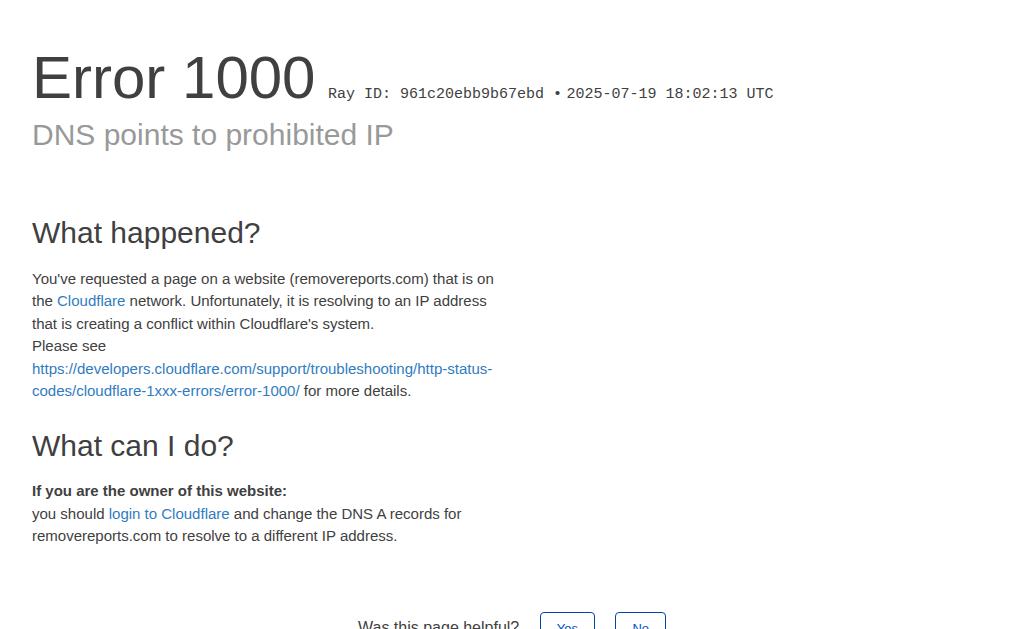The image size is (1024, 629).
Task: Click the What happened? heading
Action: 146,233
